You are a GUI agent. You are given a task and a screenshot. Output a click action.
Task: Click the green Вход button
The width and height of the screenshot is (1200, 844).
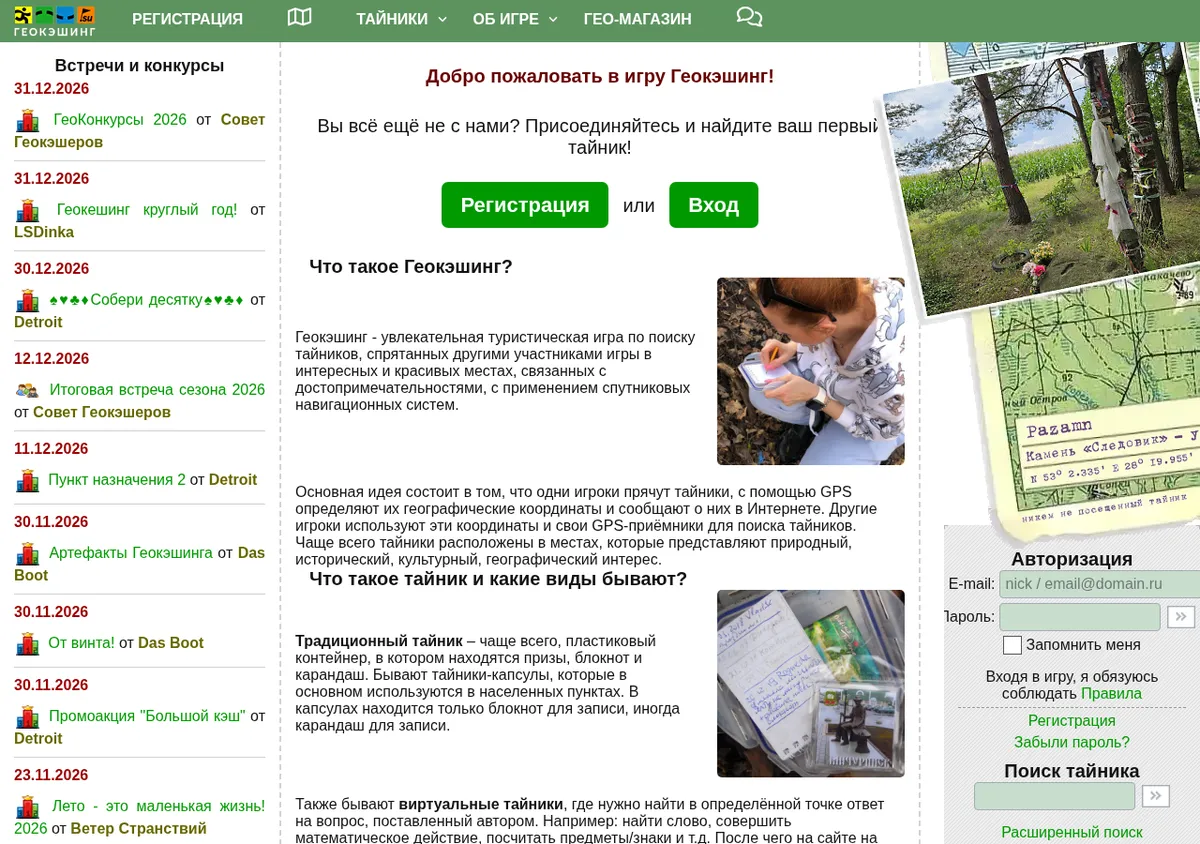[714, 205]
